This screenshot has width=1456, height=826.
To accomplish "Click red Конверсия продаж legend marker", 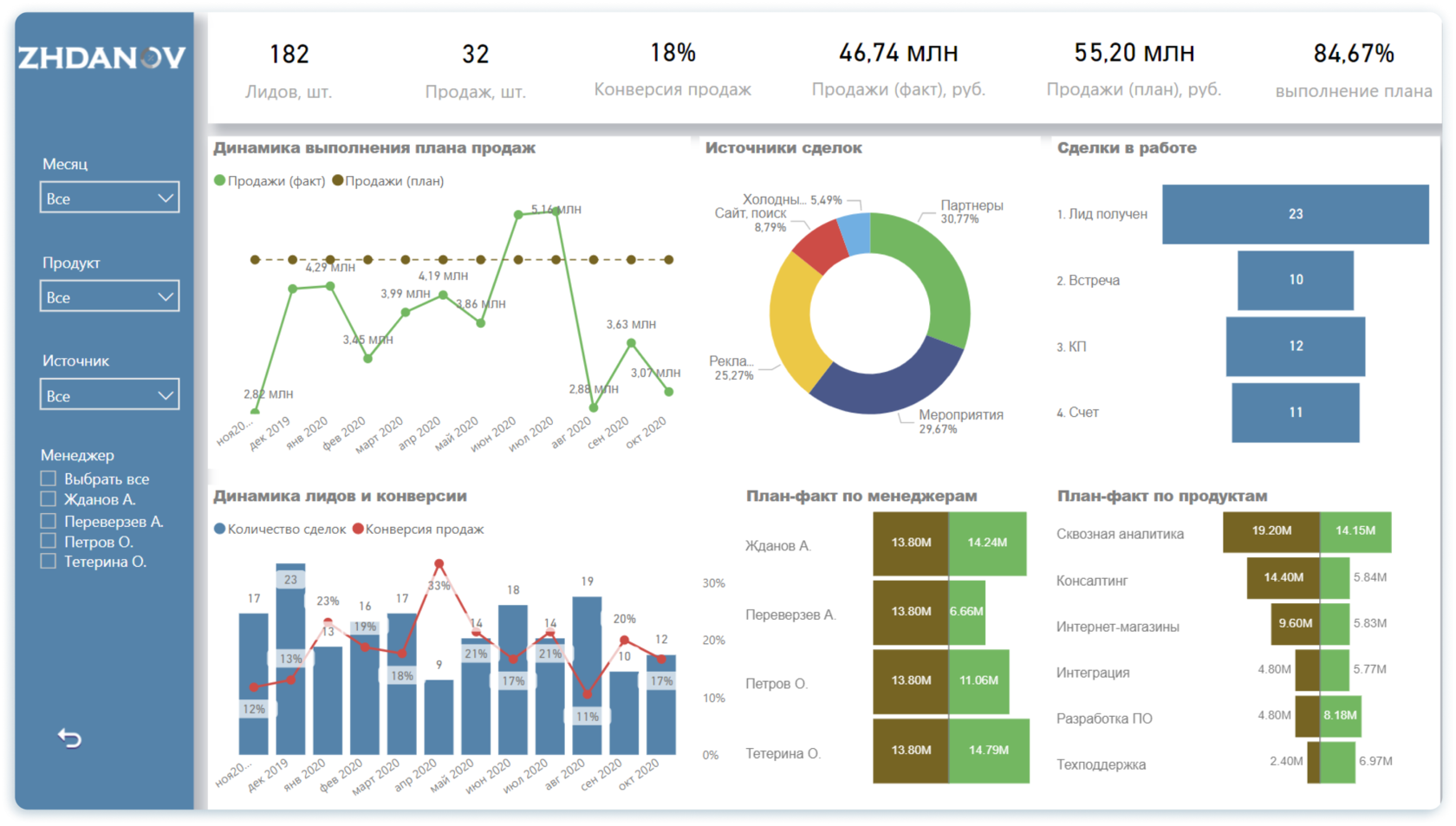I will [358, 529].
